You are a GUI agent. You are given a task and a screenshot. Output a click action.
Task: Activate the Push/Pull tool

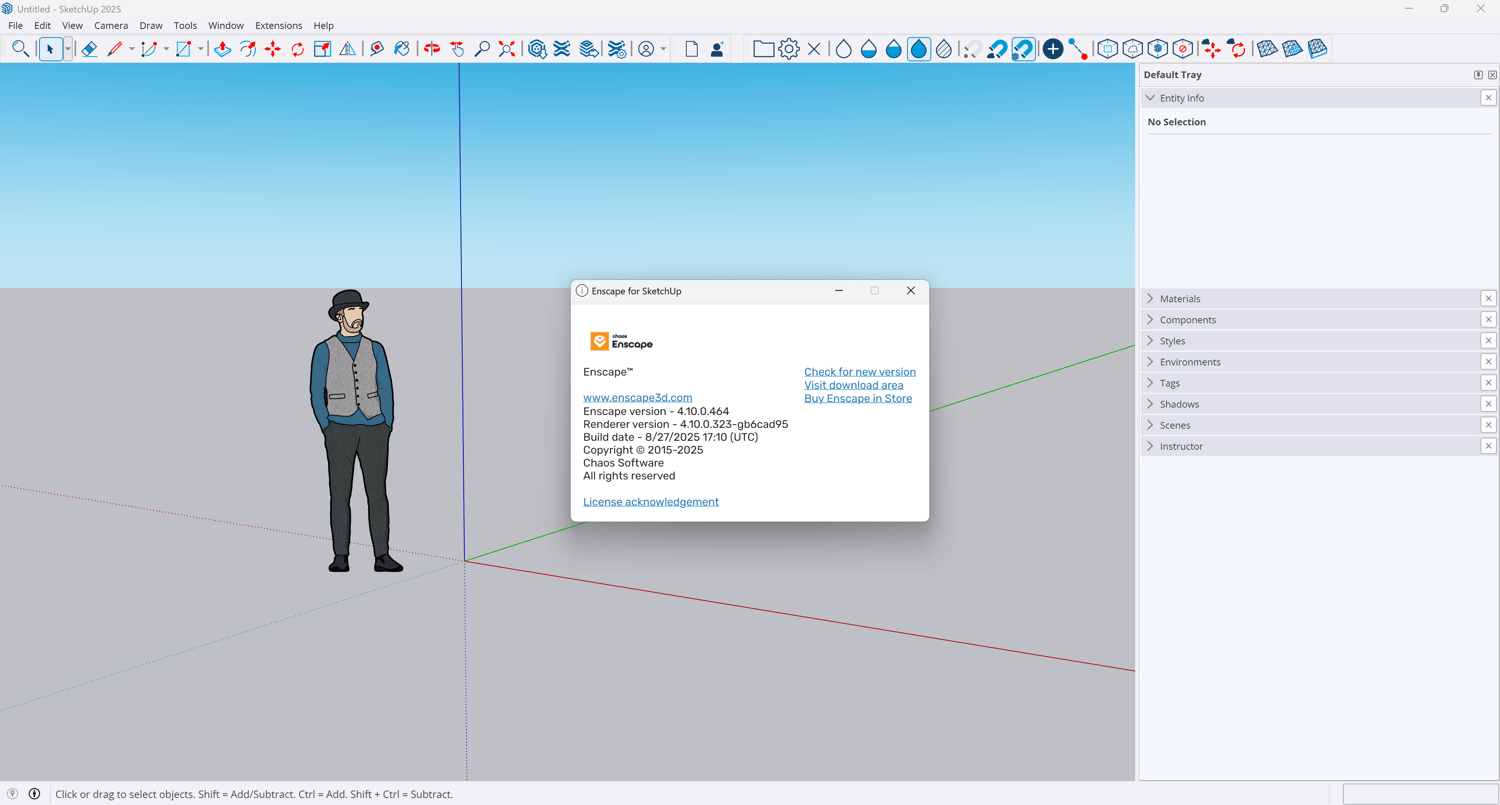pos(223,49)
